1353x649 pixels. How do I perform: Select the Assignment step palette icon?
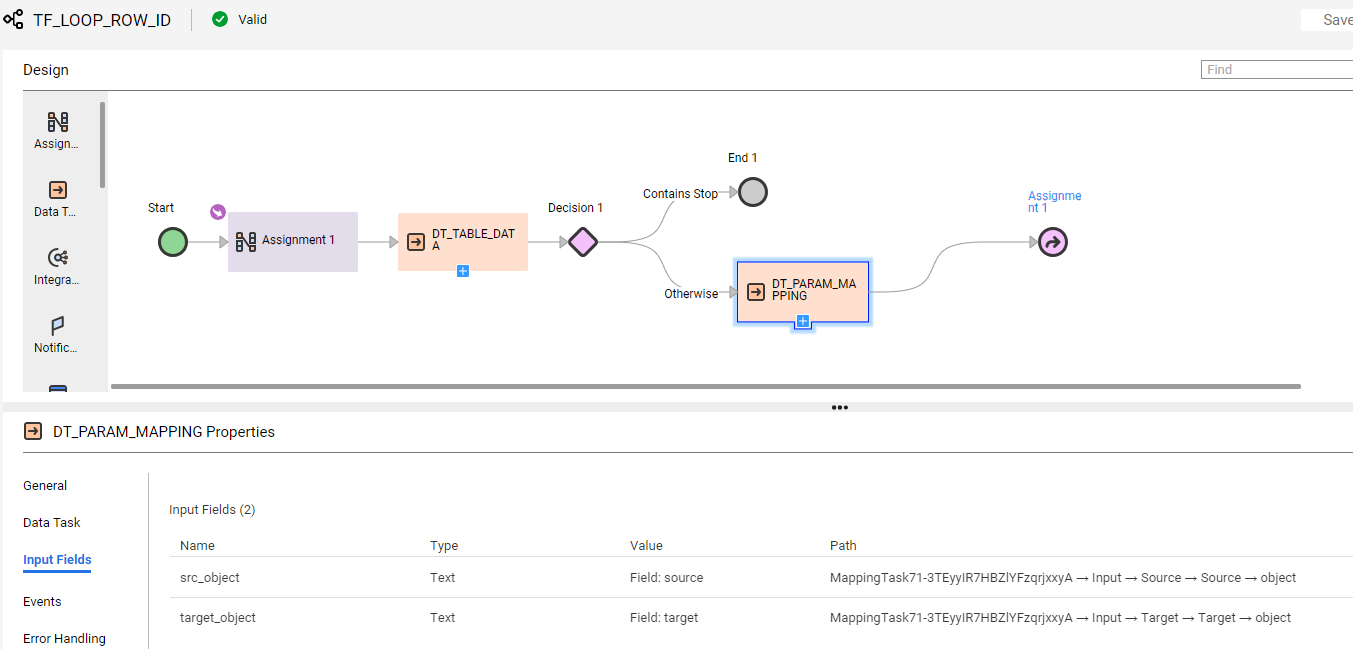pos(58,122)
